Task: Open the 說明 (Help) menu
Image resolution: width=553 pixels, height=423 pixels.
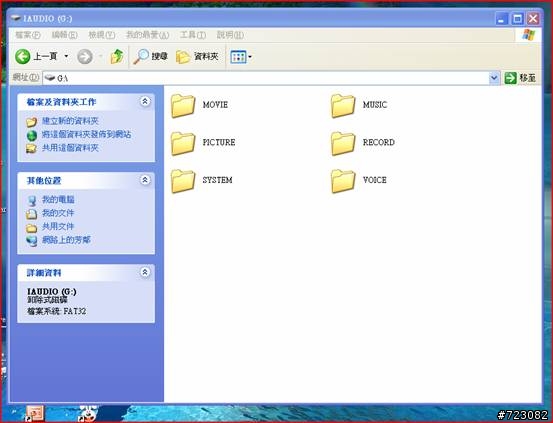Action: (x=230, y=35)
